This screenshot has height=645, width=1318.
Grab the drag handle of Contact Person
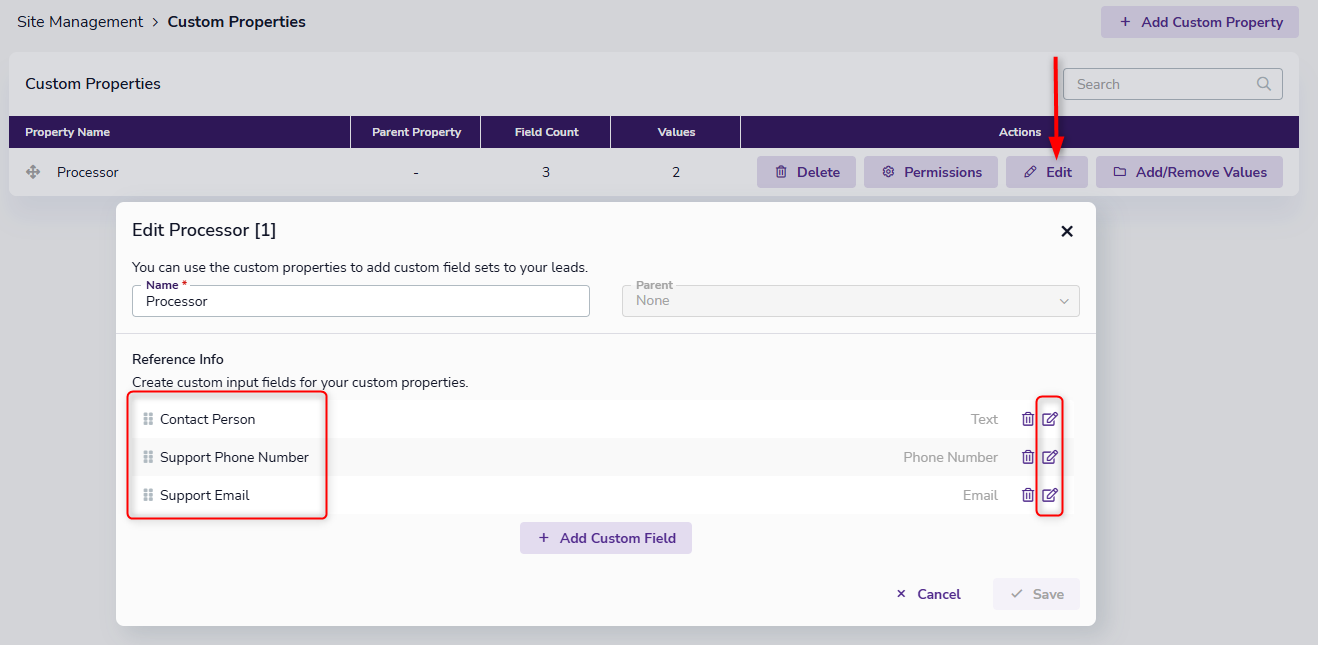[148, 419]
